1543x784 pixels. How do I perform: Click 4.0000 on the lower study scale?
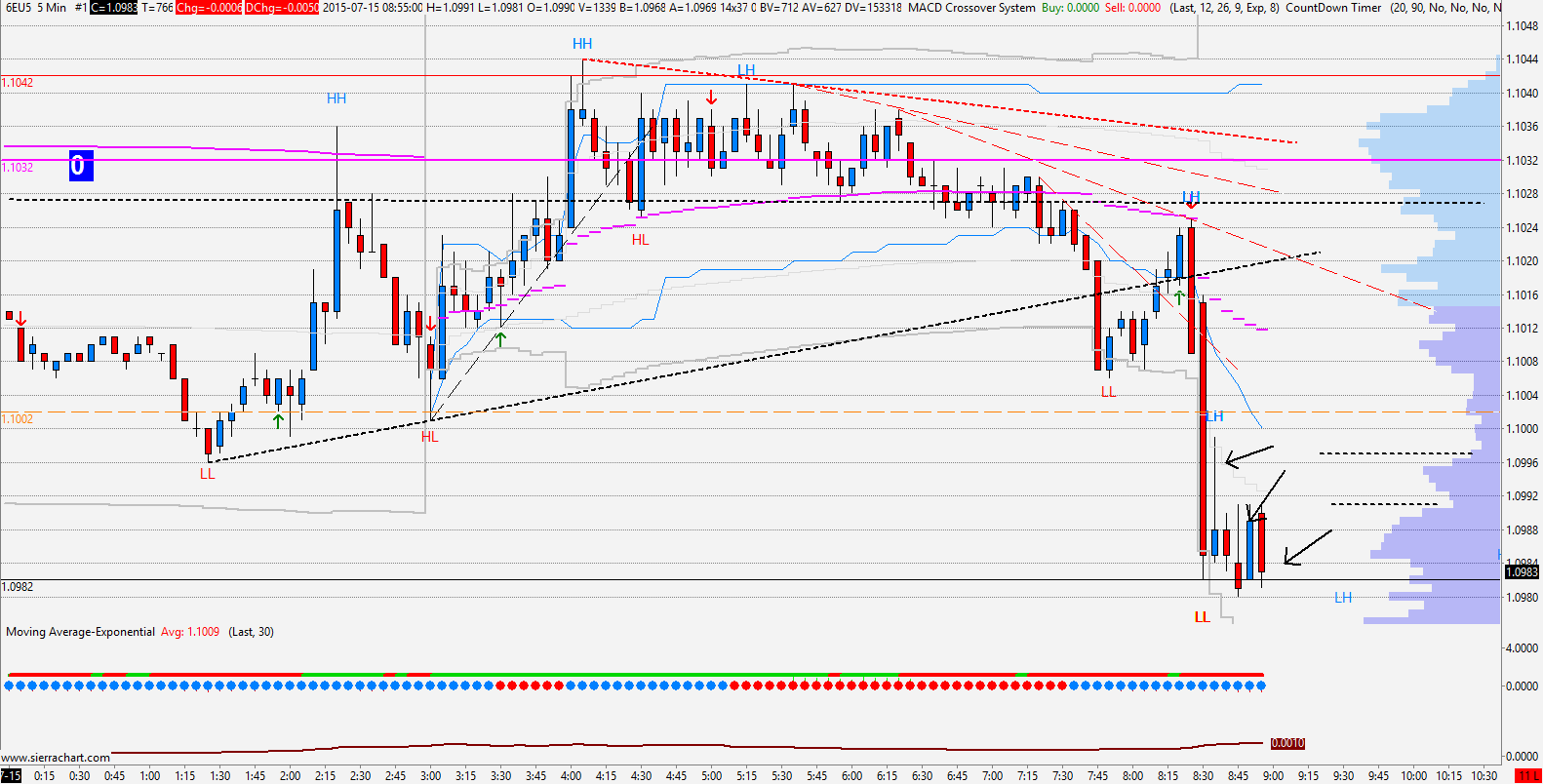tap(1523, 648)
